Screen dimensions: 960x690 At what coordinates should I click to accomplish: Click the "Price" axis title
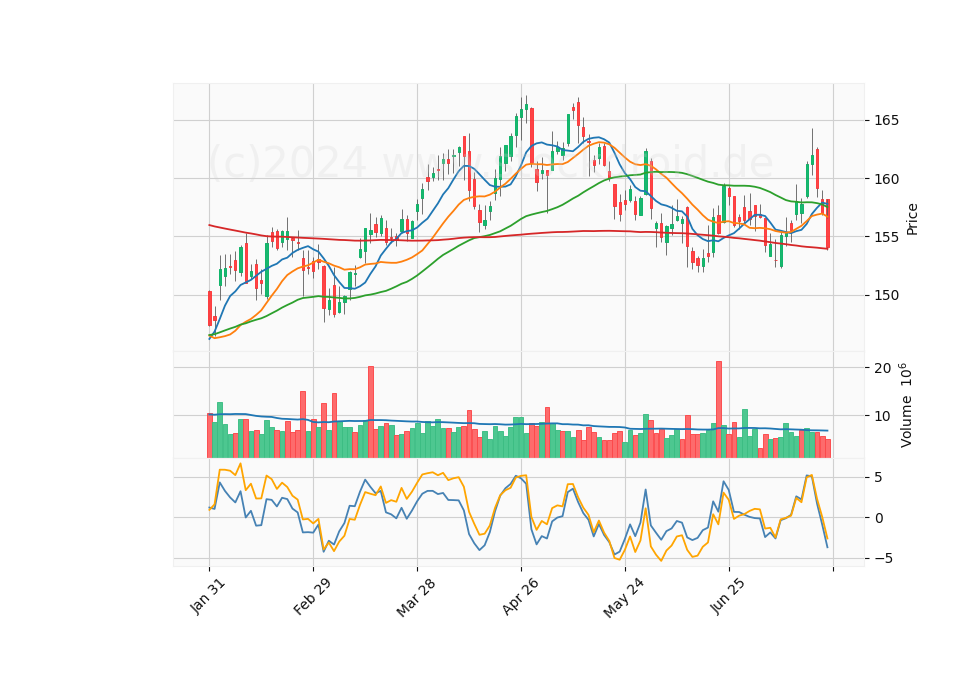pos(912,219)
